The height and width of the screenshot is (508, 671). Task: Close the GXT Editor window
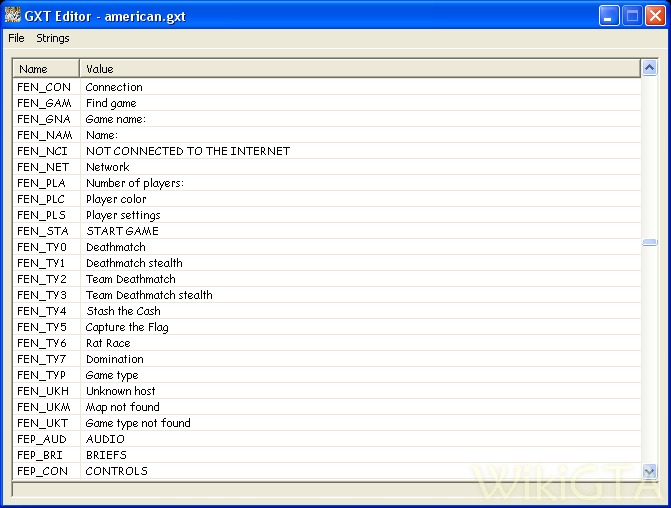point(655,16)
